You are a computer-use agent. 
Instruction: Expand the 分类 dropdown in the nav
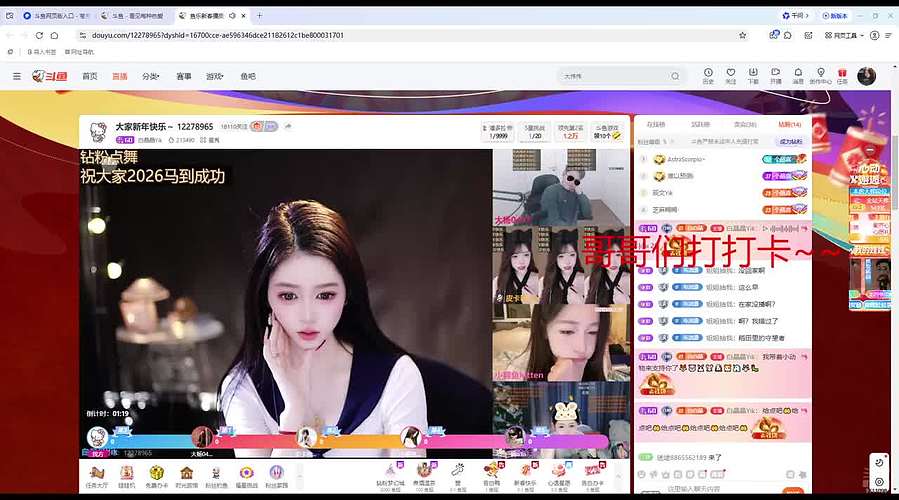click(x=151, y=76)
